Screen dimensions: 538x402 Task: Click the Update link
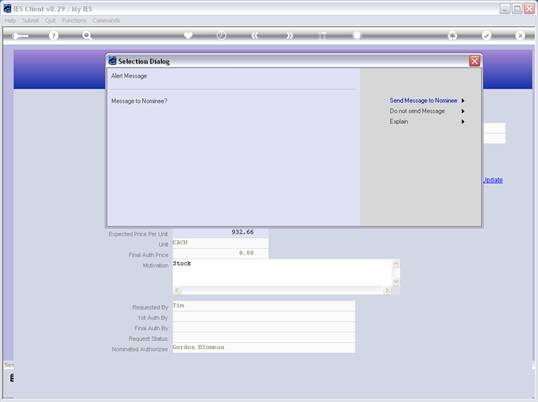point(493,180)
